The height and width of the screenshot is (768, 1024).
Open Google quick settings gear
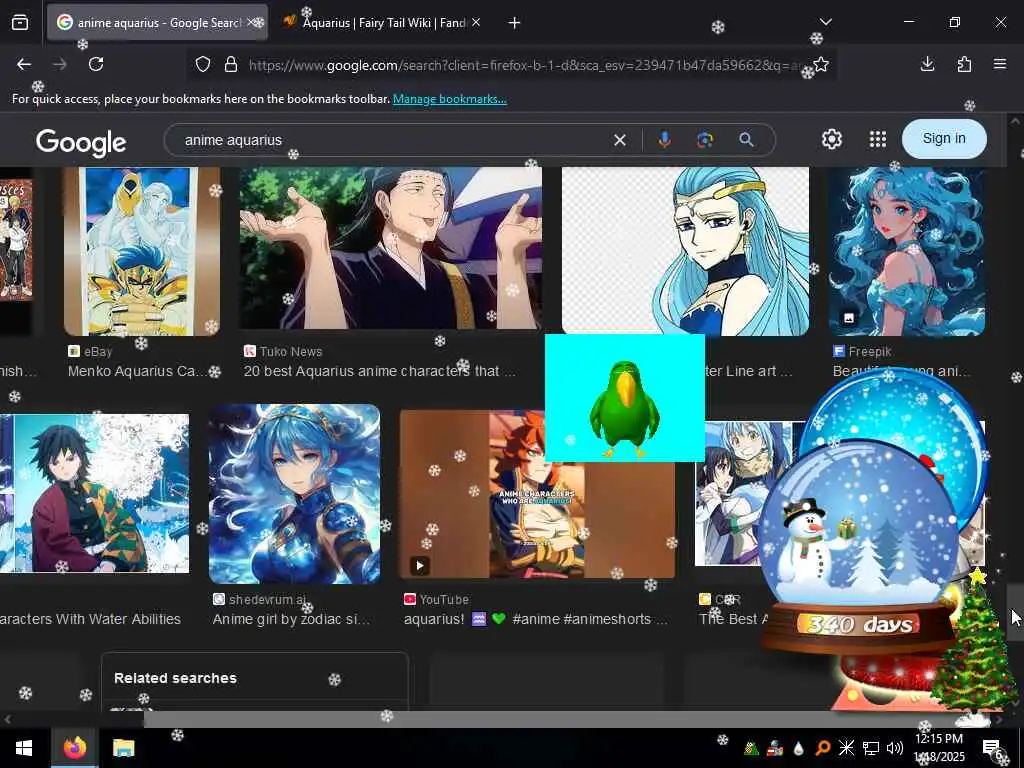(x=831, y=139)
